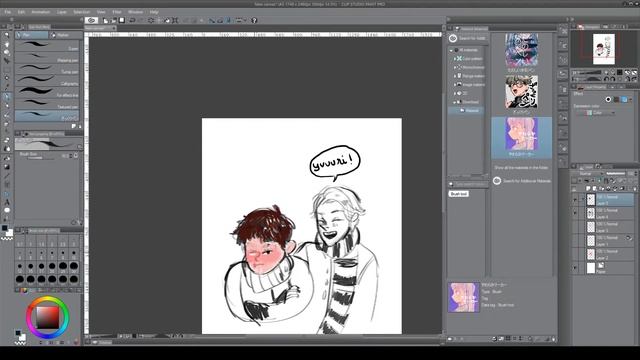Screen dimensions: 640x360
Task: Collapse the All materials tree node
Action: [x=451, y=50]
